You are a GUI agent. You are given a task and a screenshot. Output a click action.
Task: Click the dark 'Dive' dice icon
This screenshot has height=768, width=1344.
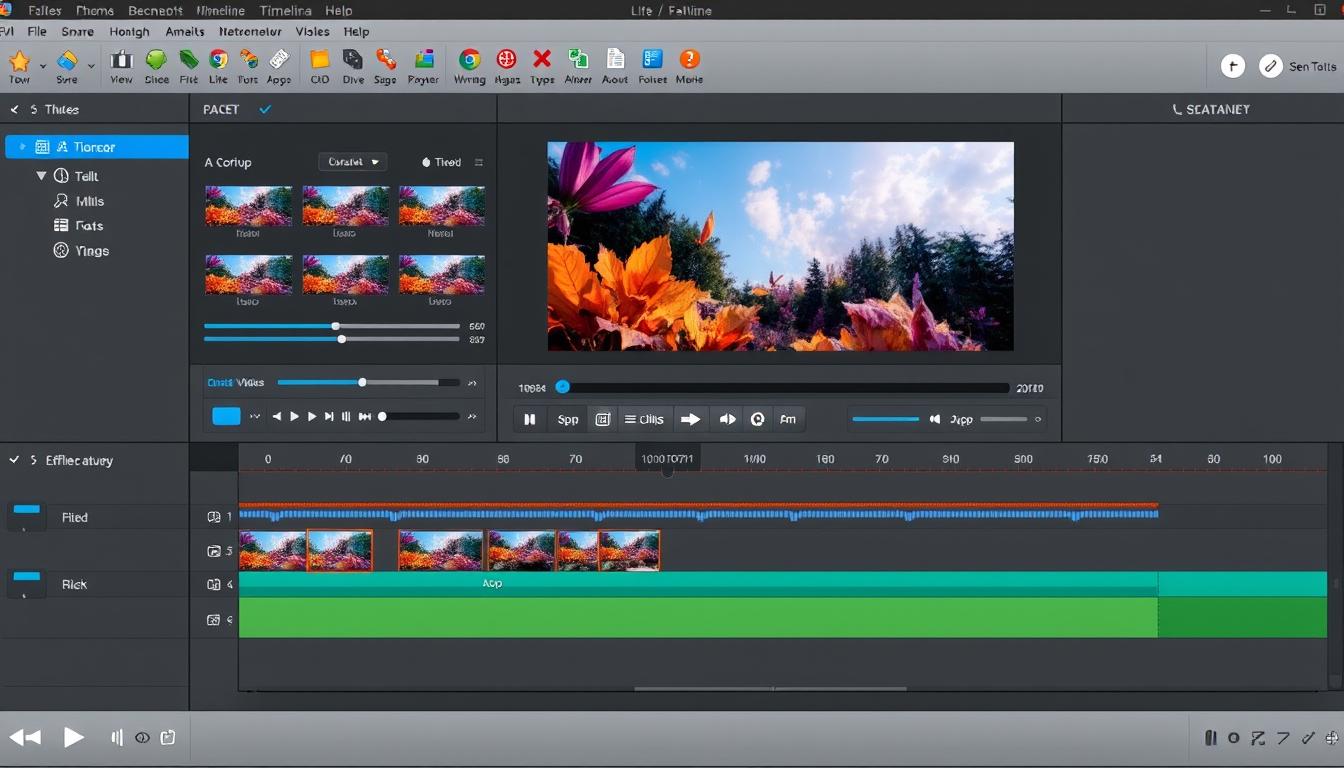(353, 60)
